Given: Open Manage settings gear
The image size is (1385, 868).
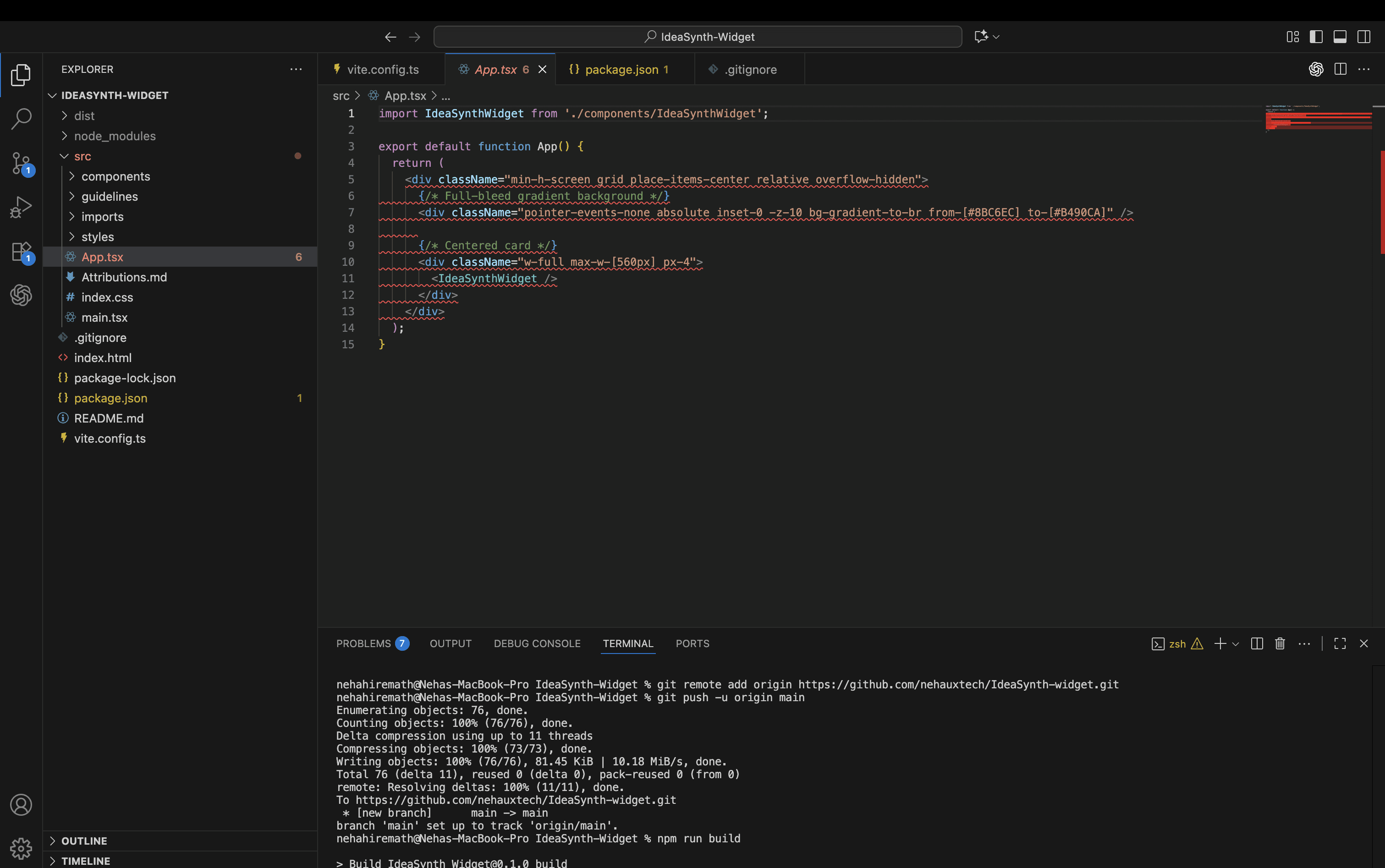Looking at the screenshot, I should pyautogui.click(x=21, y=848).
